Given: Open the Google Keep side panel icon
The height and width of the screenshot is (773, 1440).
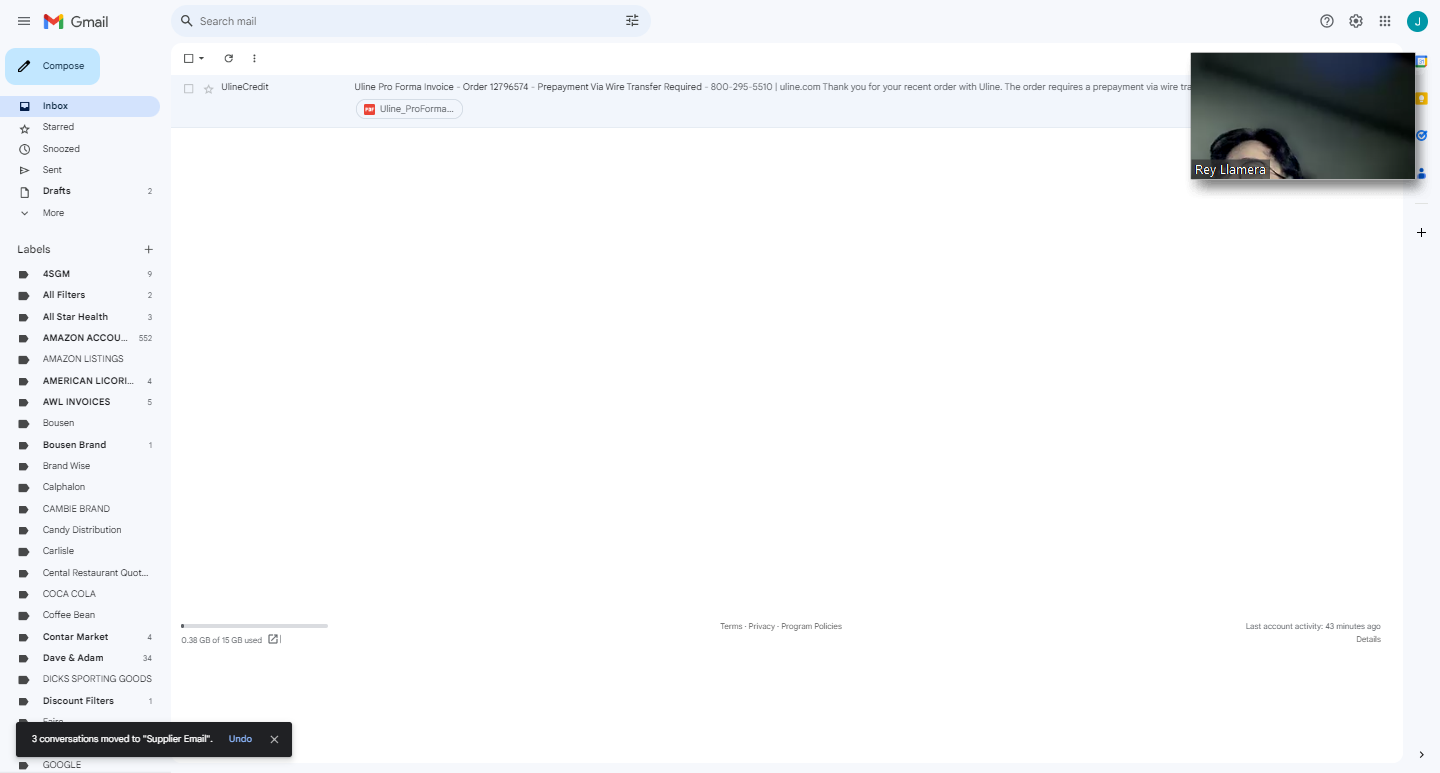Looking at the screenshot, I should (x=1421, y=98).
